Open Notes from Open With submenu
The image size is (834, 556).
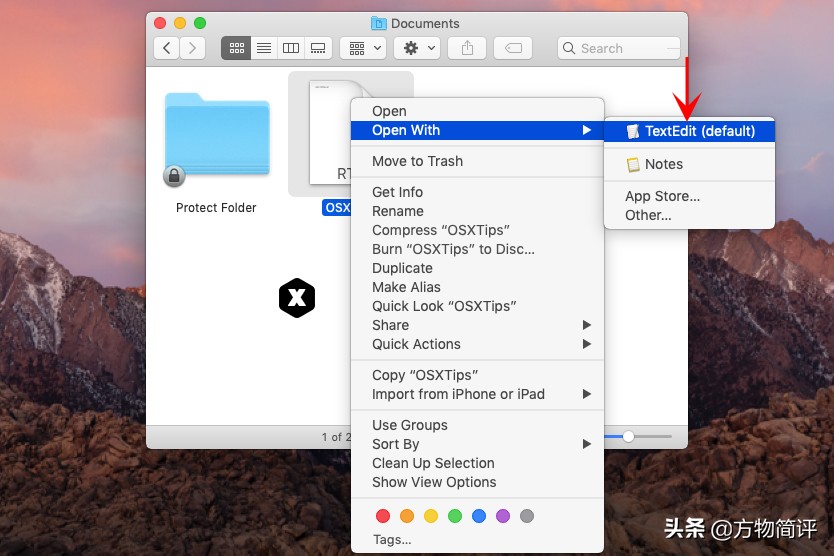coord(663,164)
